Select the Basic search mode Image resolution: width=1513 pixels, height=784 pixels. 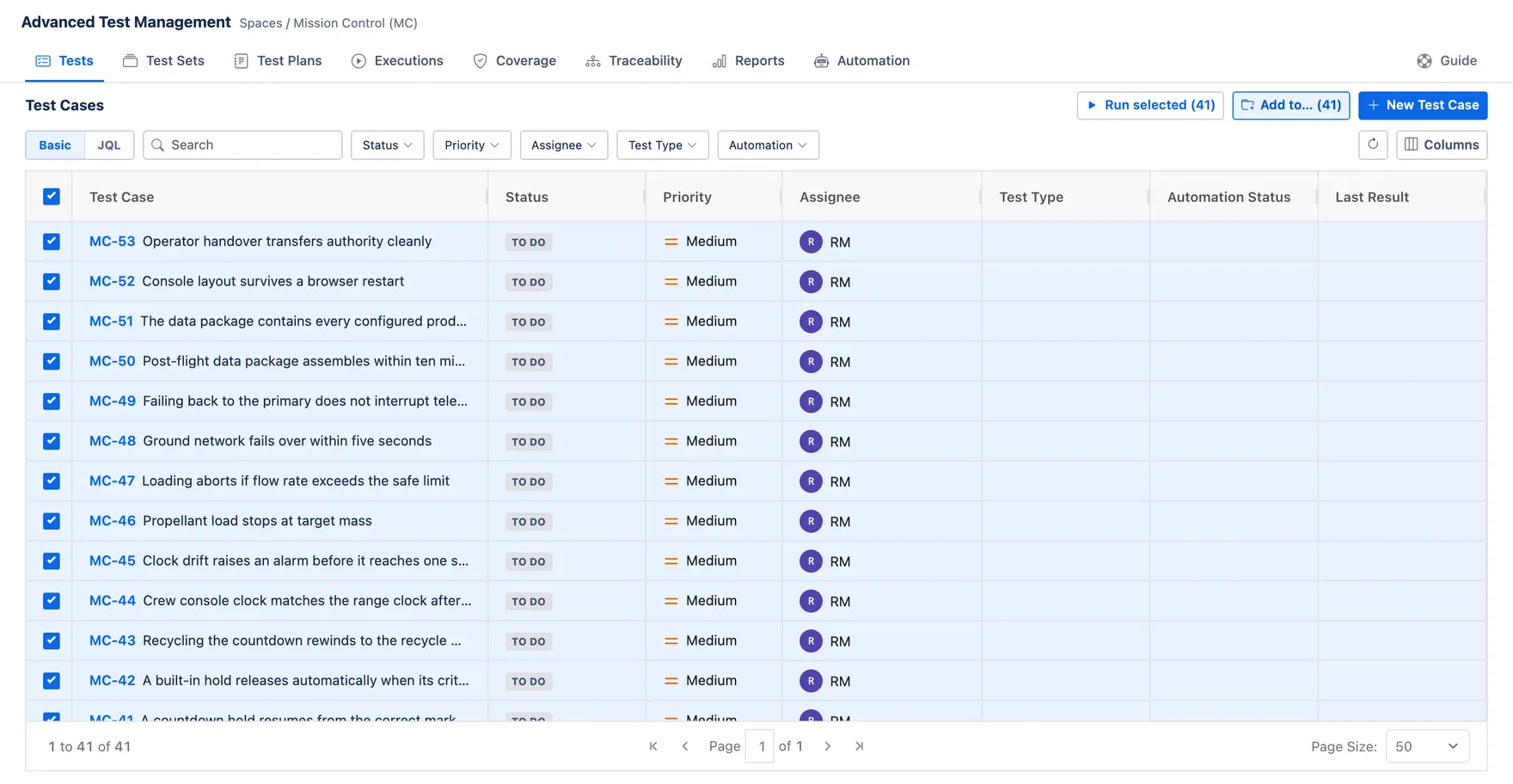[x=55, y=145]
